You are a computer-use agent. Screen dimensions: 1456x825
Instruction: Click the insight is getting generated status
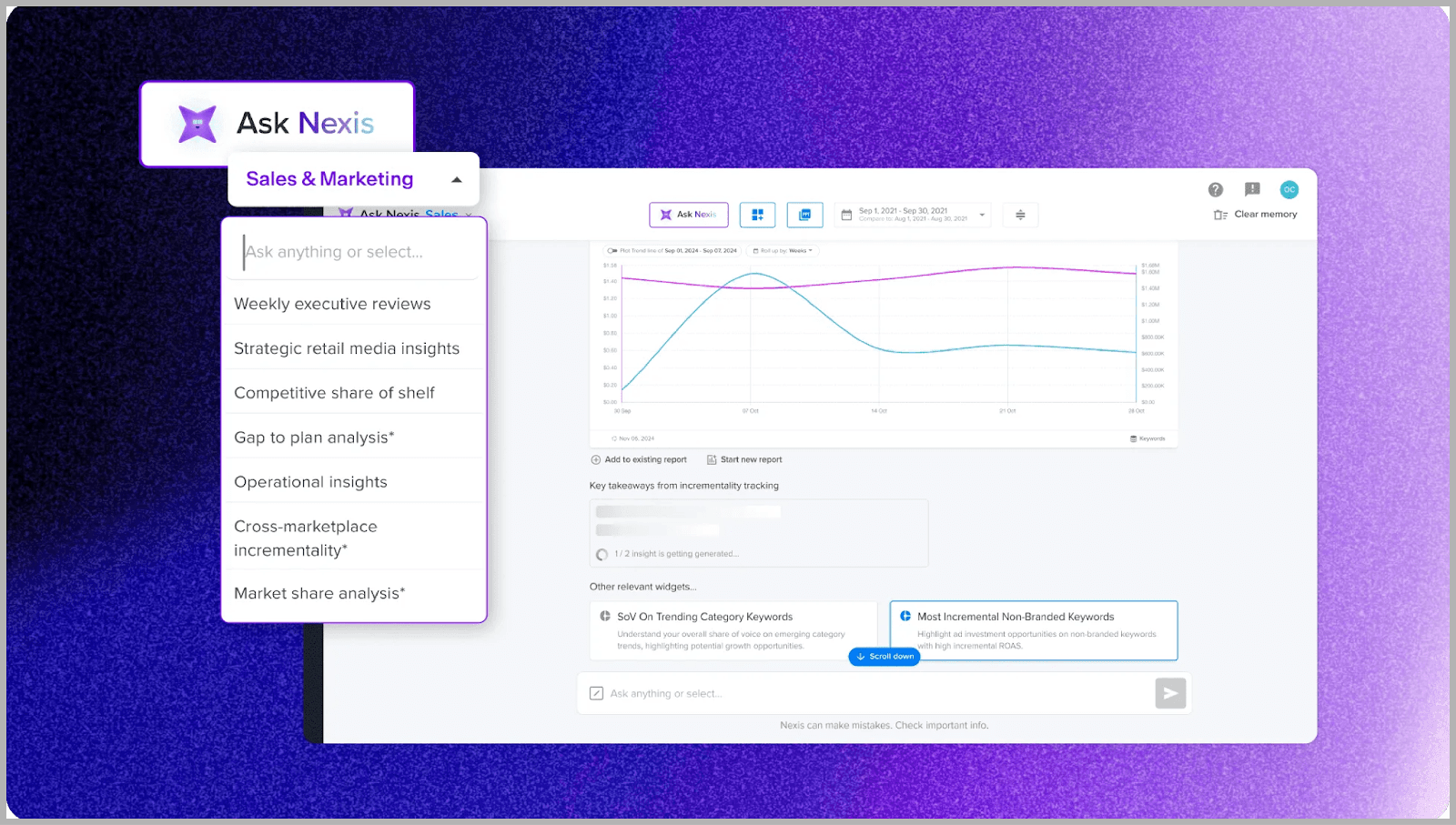pyautogui.click(x=676, y=554)
